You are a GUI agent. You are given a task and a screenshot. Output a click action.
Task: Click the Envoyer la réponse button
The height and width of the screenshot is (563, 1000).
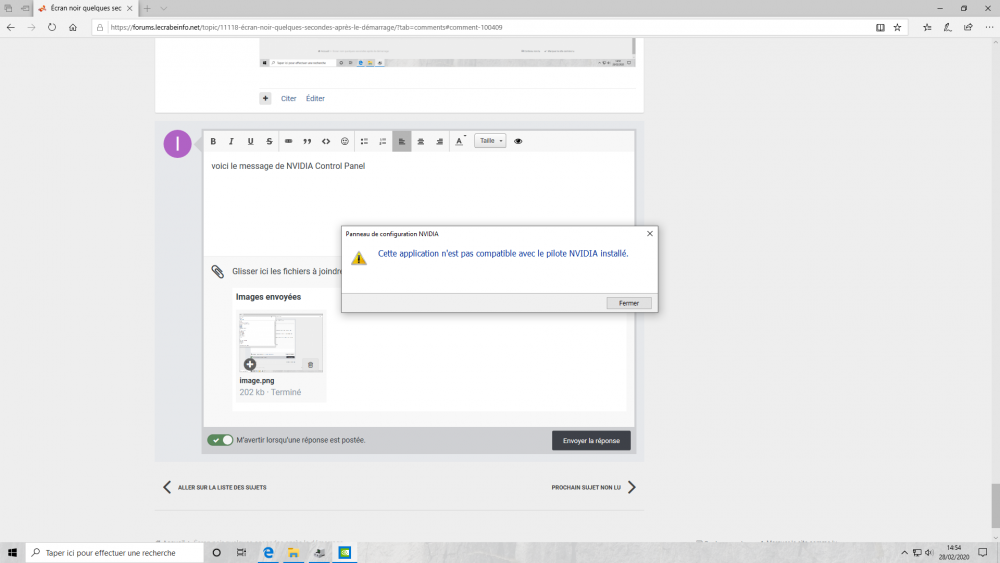pyautogui.click(x=591, y=440)
